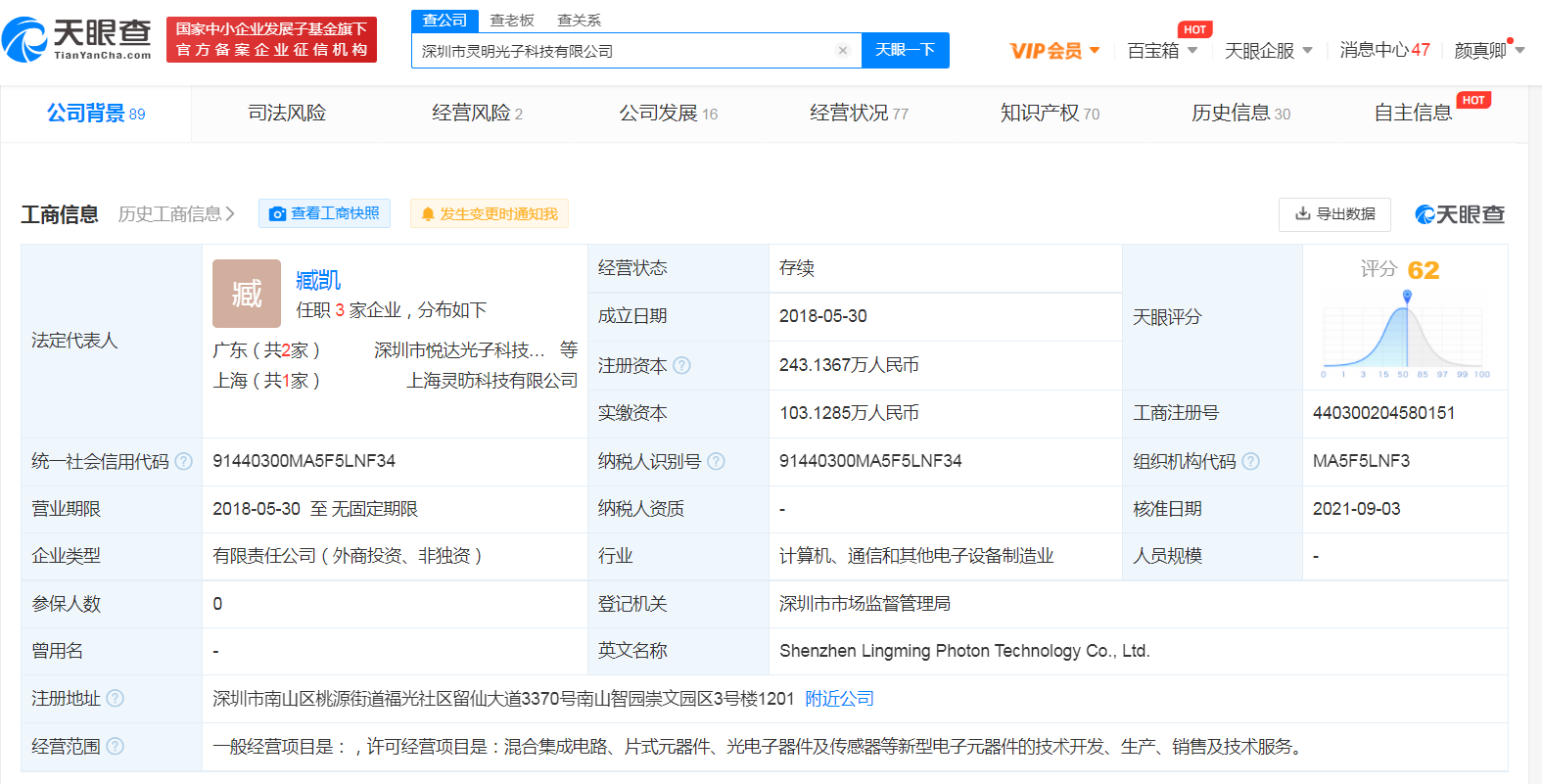Click the camera icon in 查看工商快照

click(x=278, y=213)
